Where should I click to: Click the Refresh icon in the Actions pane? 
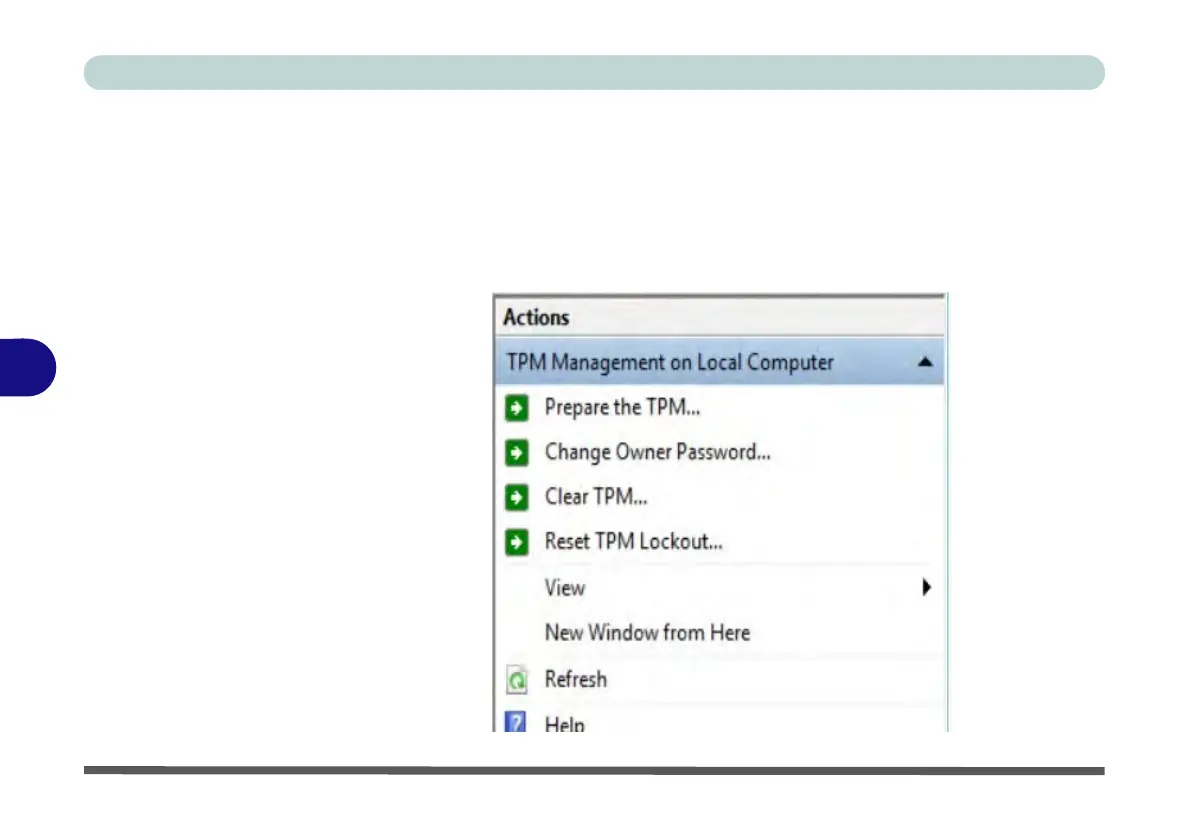(517, 679)
